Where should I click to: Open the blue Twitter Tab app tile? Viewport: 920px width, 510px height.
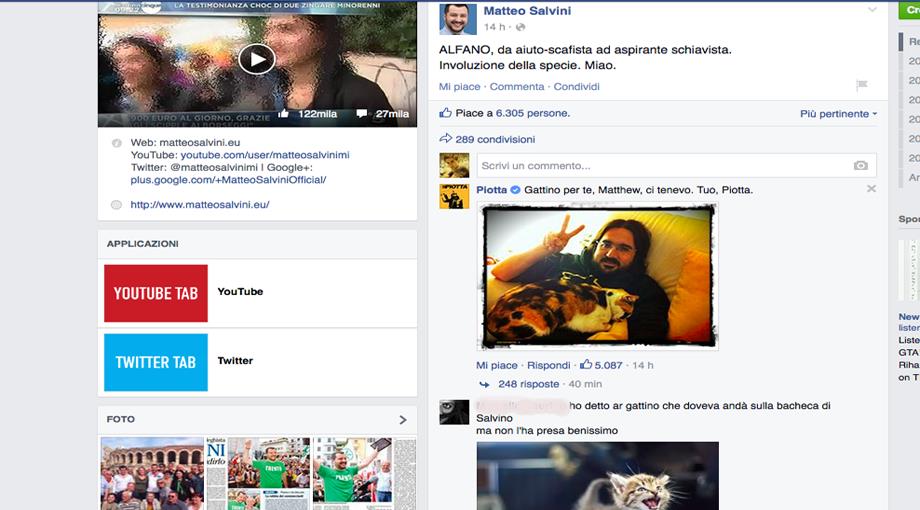(155, 362)
